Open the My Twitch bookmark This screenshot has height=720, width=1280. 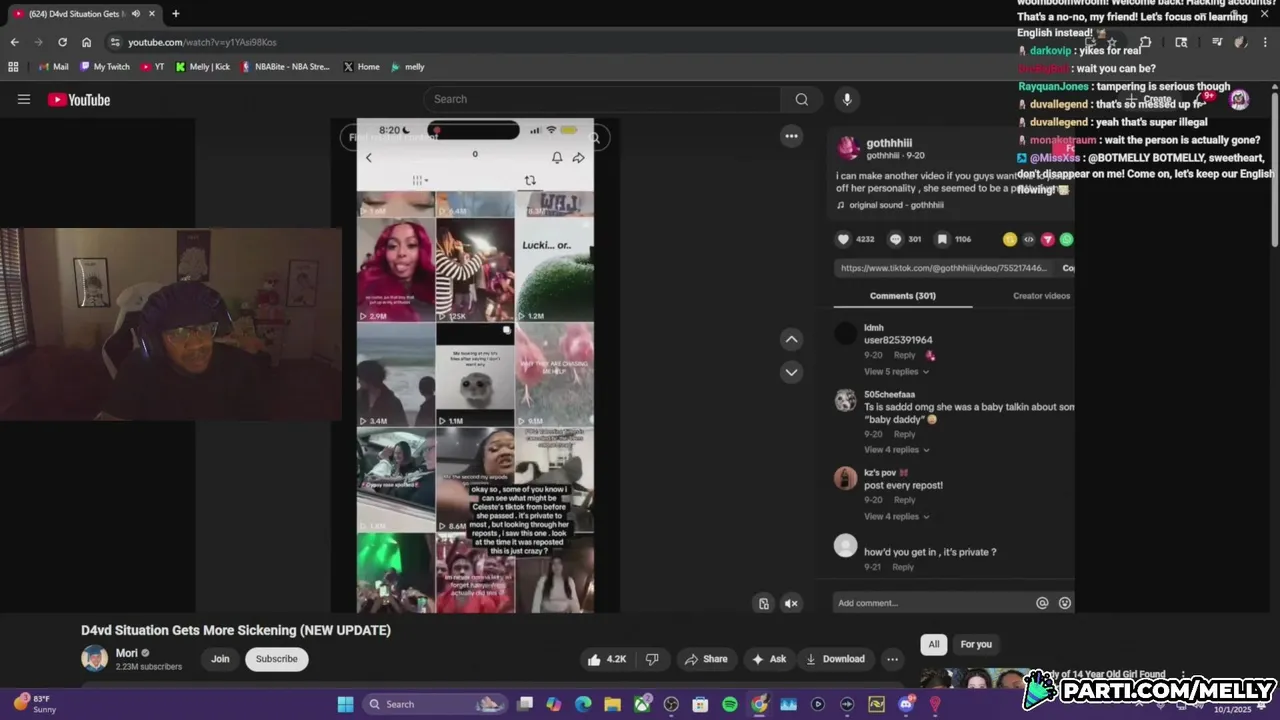coord(105,67)
